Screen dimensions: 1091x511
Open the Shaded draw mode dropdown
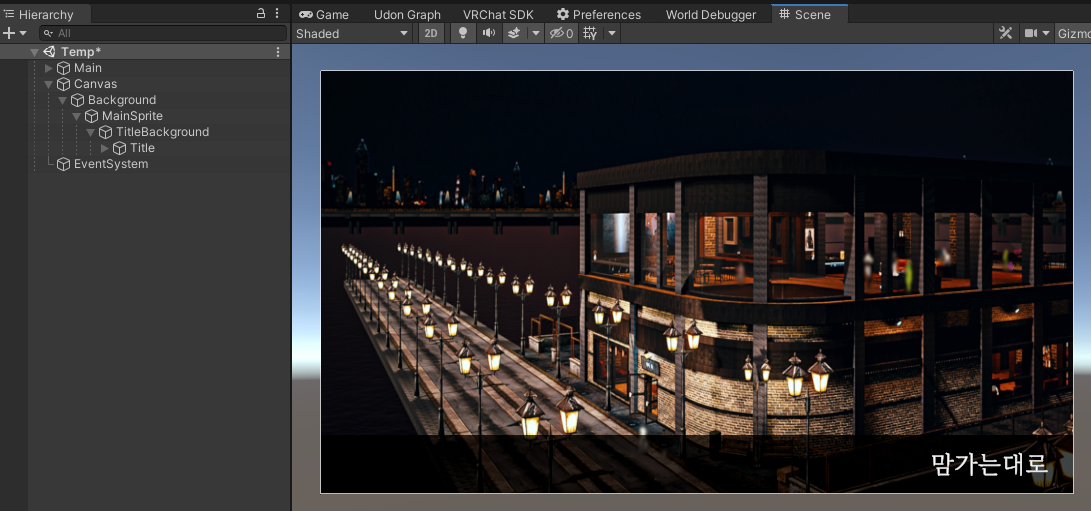[353, 33]
